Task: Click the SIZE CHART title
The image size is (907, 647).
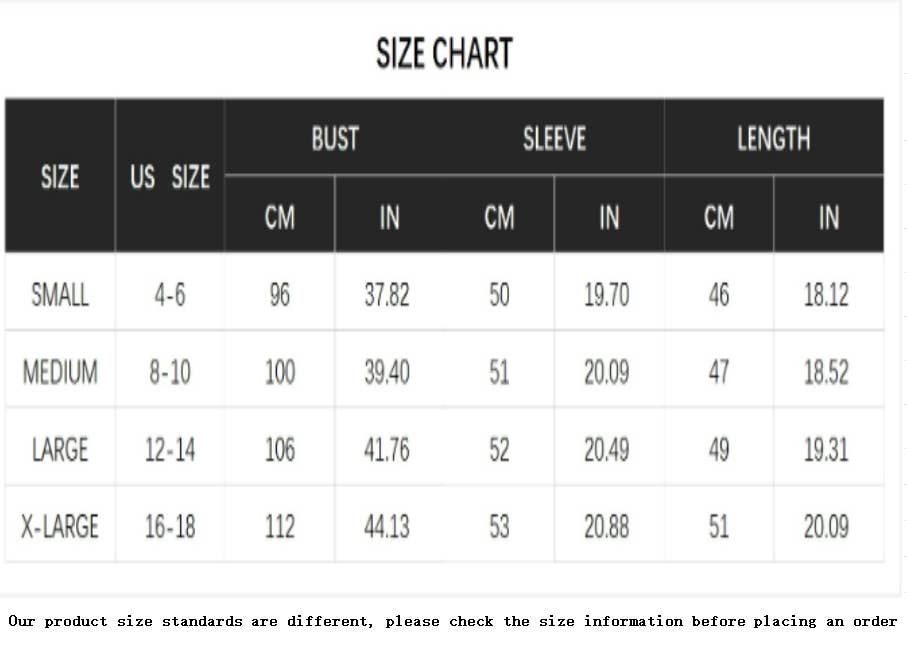Action: pyautogui.click(x=444, y=53)
